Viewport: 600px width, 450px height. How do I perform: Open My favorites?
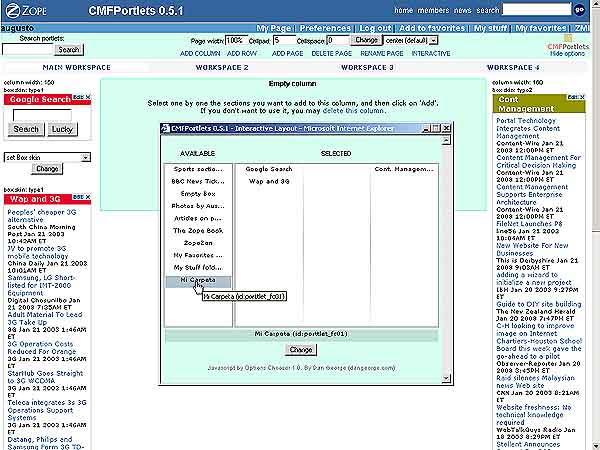[541, 28]
